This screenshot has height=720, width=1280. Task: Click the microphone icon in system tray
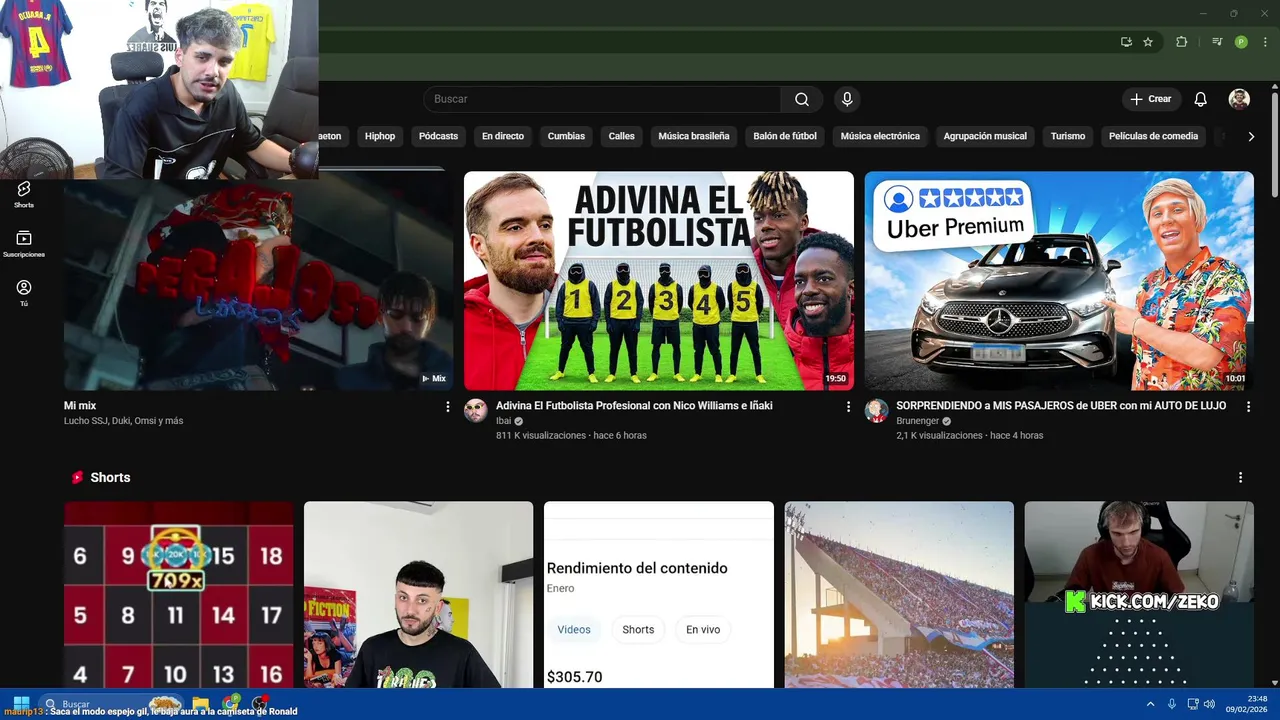[x=1171, y=704]
